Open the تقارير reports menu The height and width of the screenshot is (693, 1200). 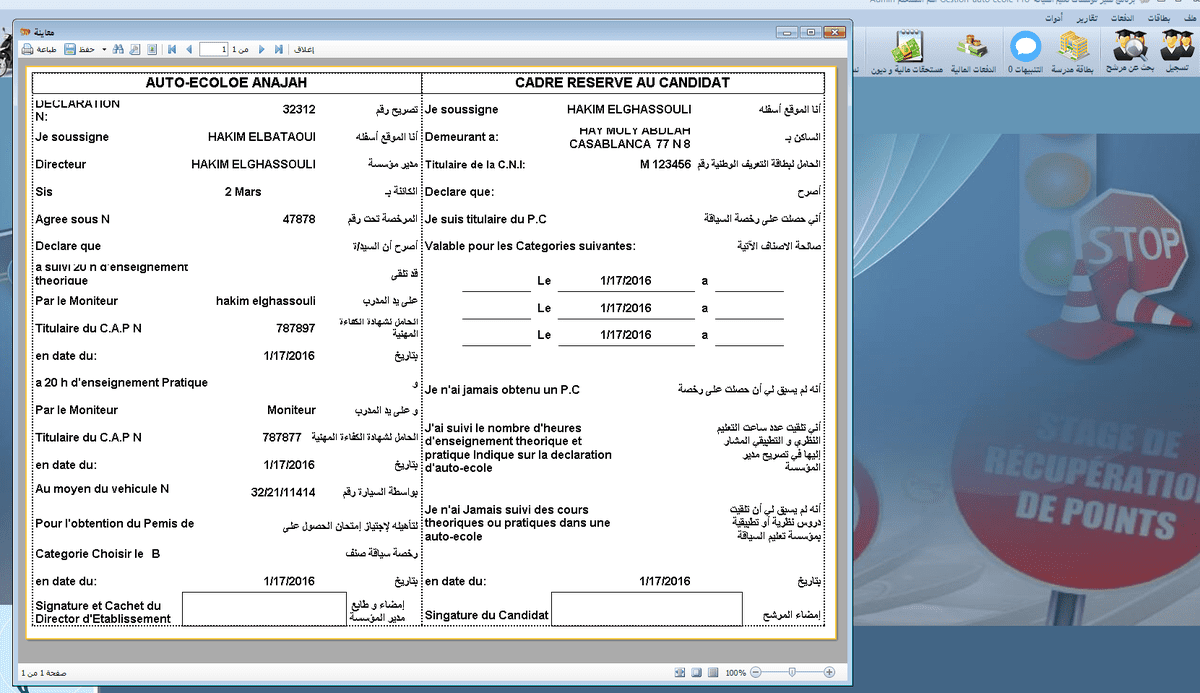[x=1088, y=19]
